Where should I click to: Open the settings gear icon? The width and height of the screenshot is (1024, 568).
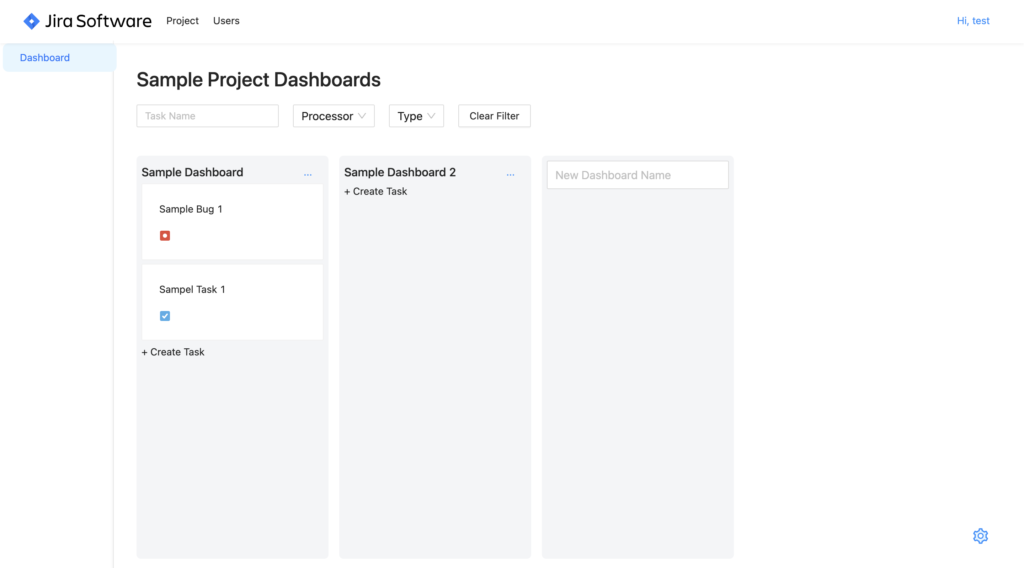click(980, 536)
